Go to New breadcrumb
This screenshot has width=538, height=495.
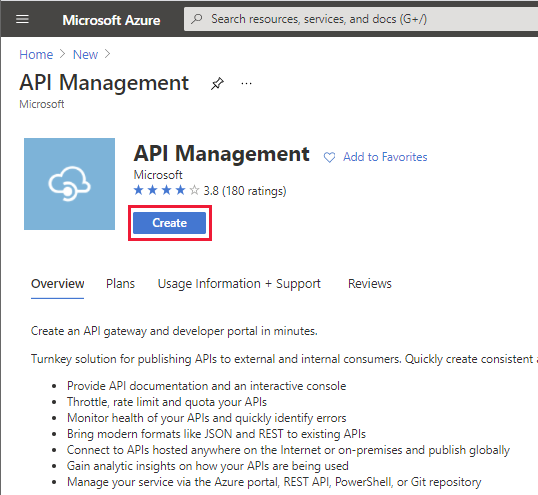(x=85, y=55)
